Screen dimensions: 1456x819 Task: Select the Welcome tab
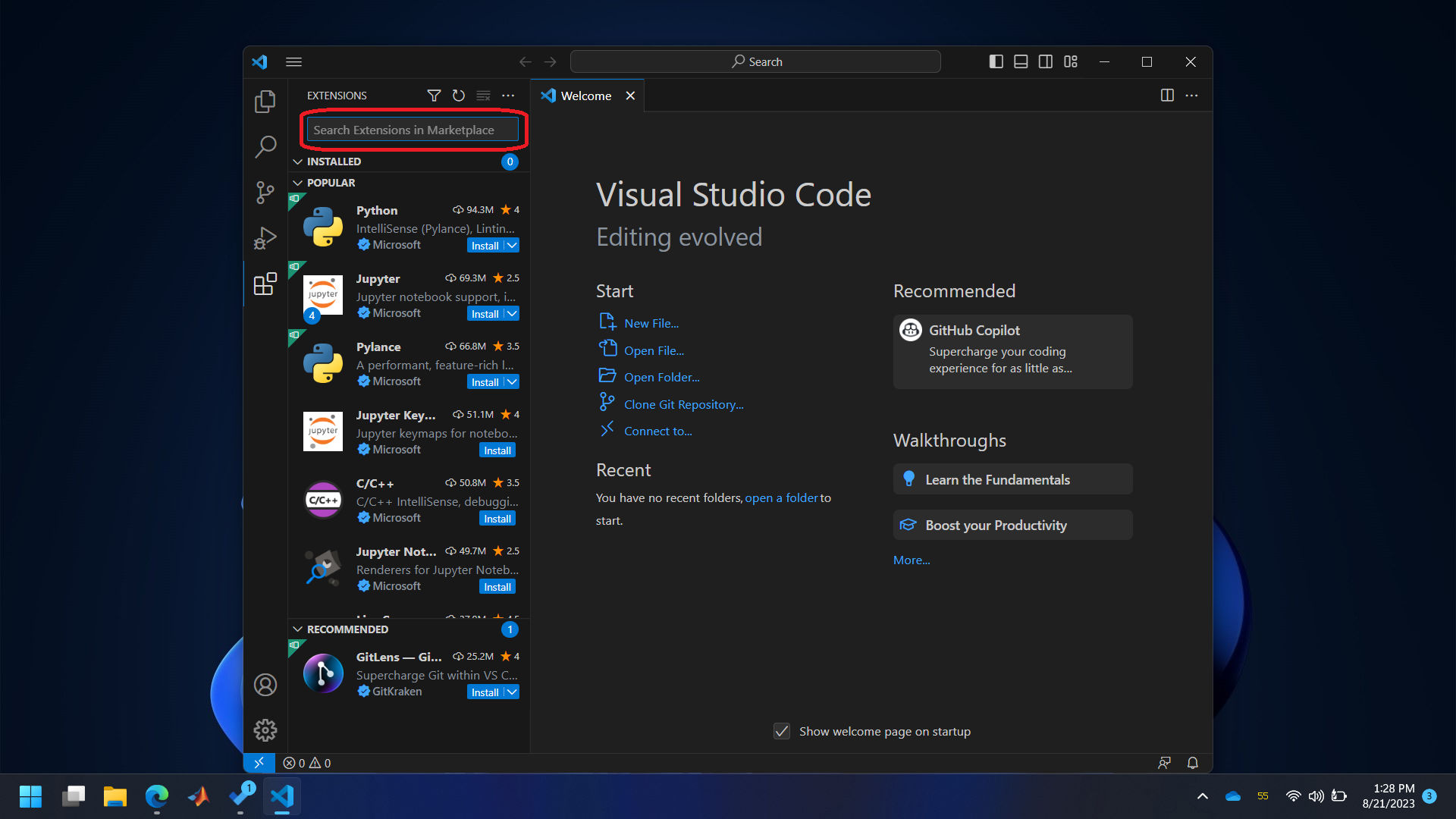585,96
